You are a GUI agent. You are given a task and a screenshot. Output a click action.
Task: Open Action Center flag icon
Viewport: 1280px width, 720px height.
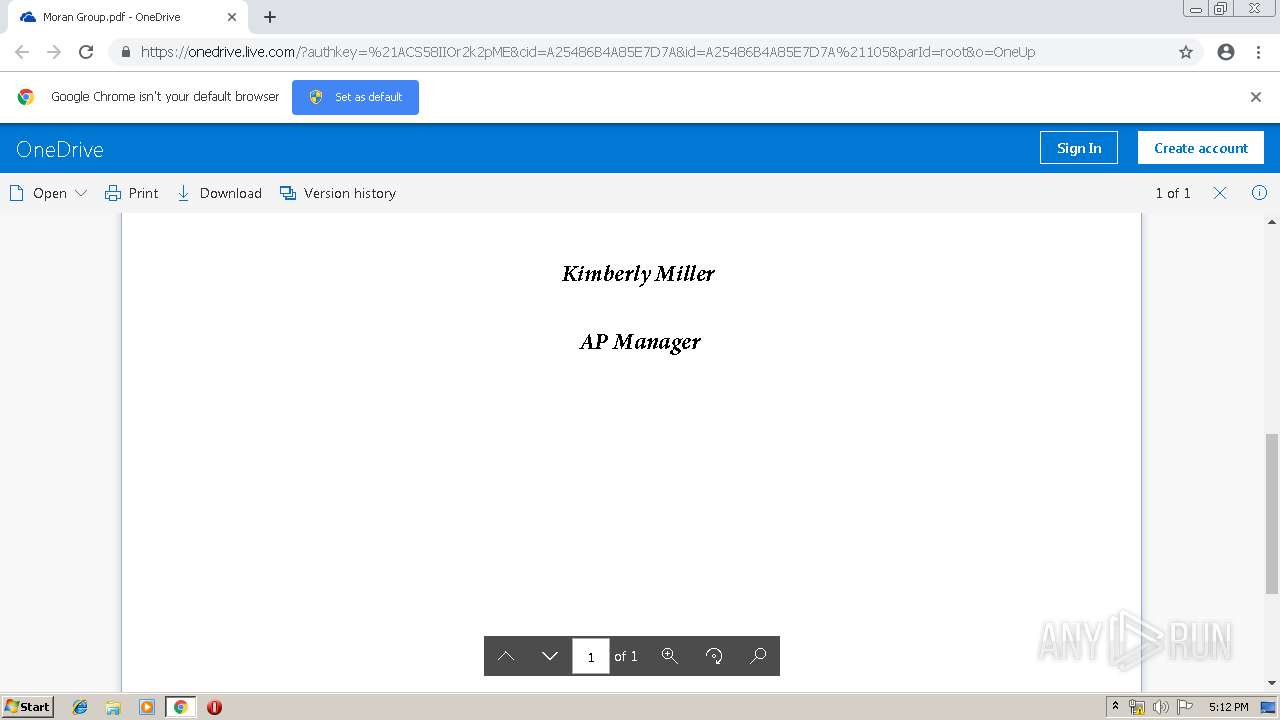[1185, 707]
